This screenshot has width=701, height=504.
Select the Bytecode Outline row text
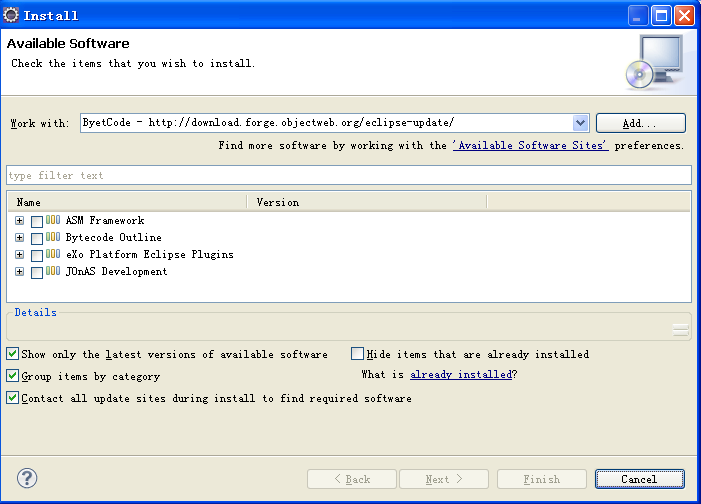click(x=114, y=237)
